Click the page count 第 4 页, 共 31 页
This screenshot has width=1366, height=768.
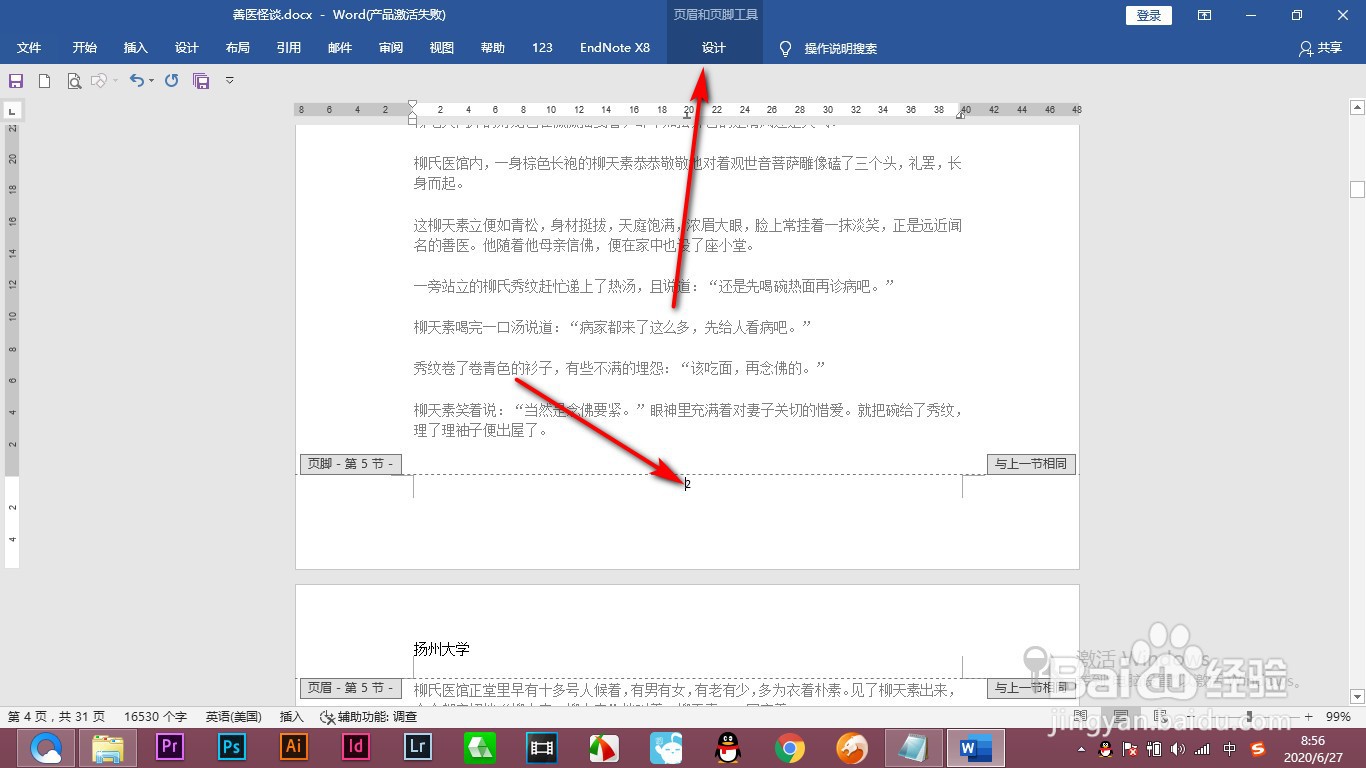[56, 717]
